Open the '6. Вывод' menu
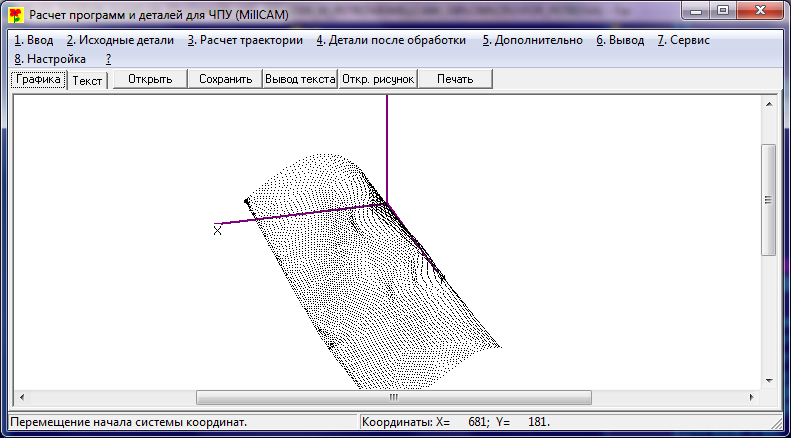Screen dimensions: 791x438 pos(620,40)
